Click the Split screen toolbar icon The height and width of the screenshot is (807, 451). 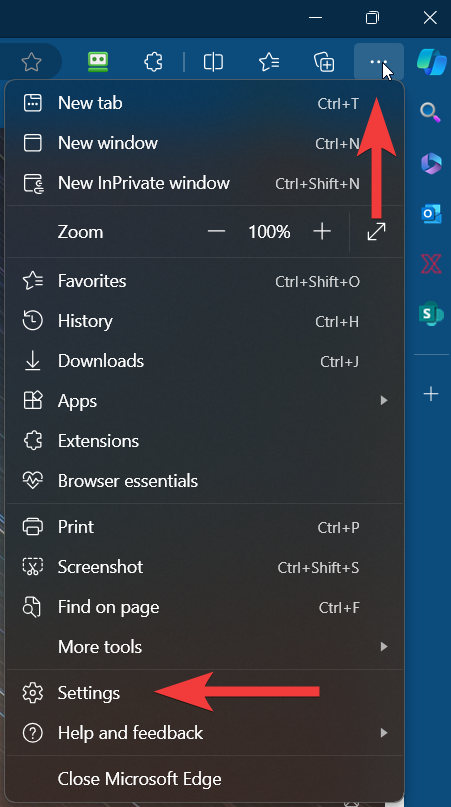[213, 62]
